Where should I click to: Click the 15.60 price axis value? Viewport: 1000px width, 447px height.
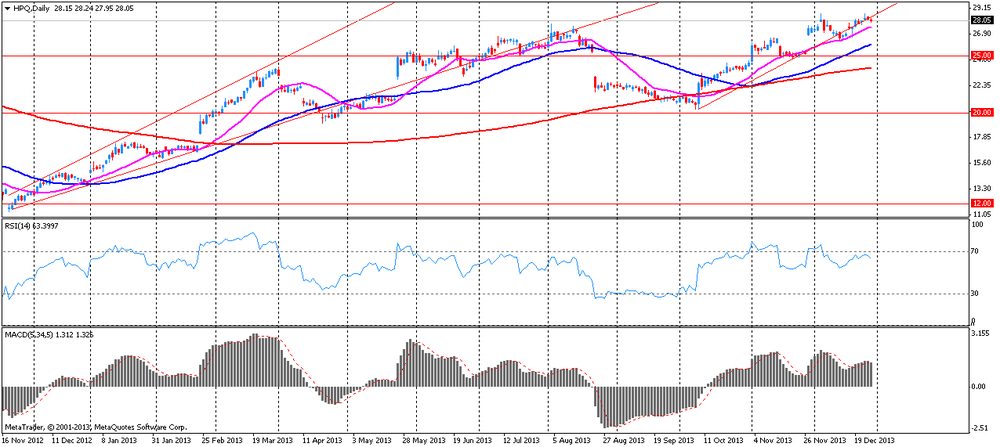980,163
